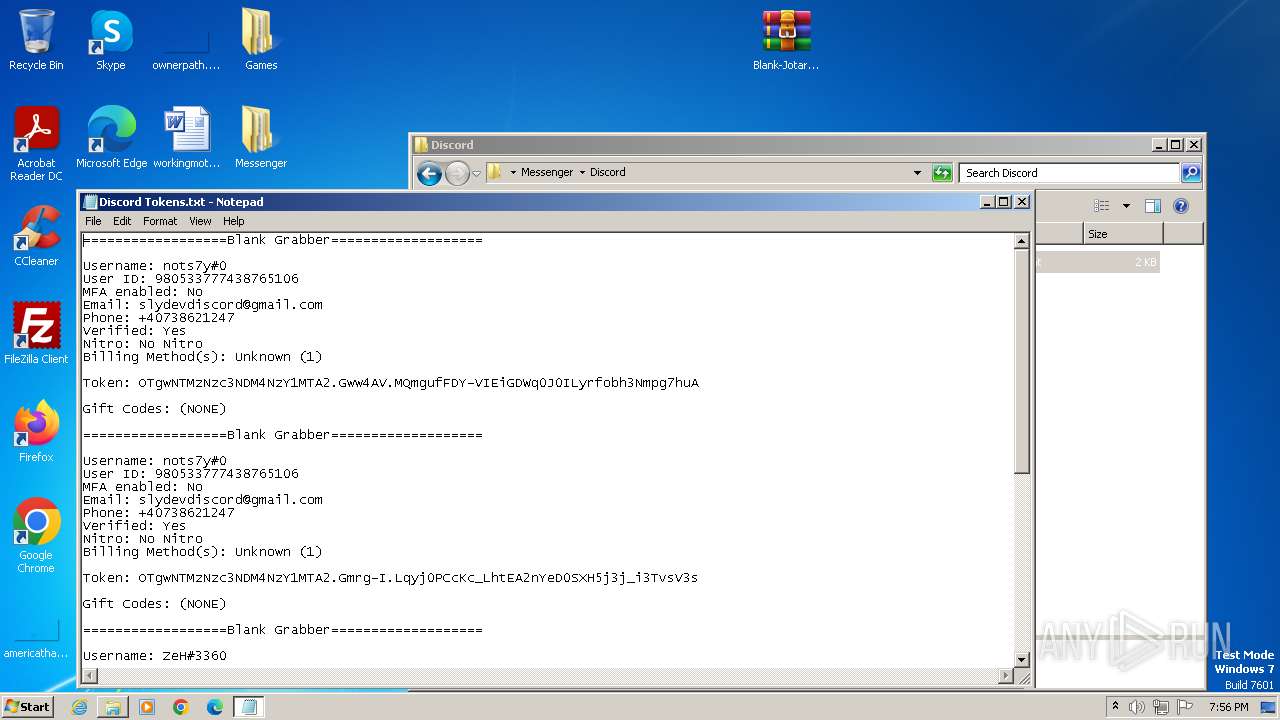1280x720 pixels.
Task: Click Back arrow in Discord explorer window
Action: 429,173
